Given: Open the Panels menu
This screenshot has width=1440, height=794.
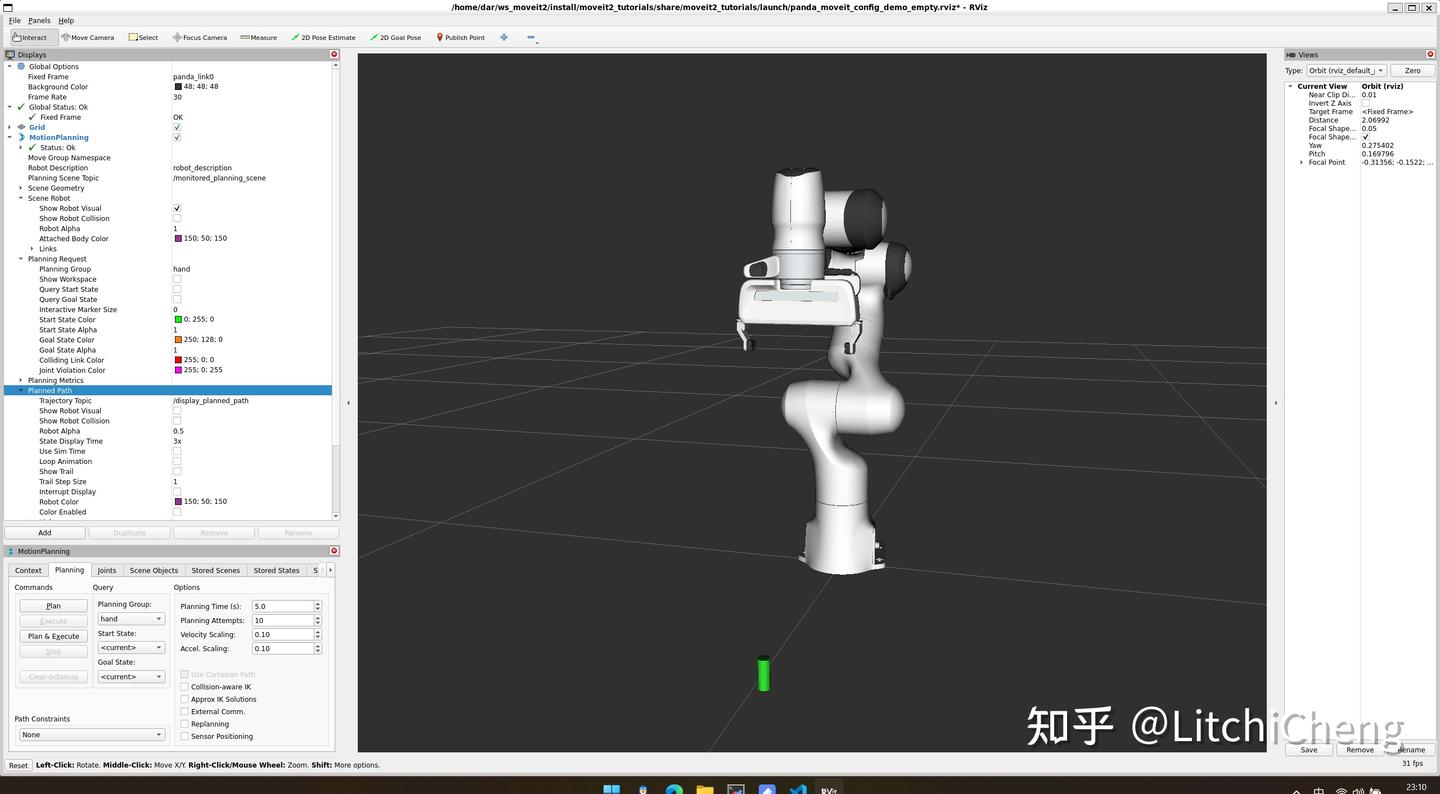Looking at the screenshot, I should tap(39, 20).
